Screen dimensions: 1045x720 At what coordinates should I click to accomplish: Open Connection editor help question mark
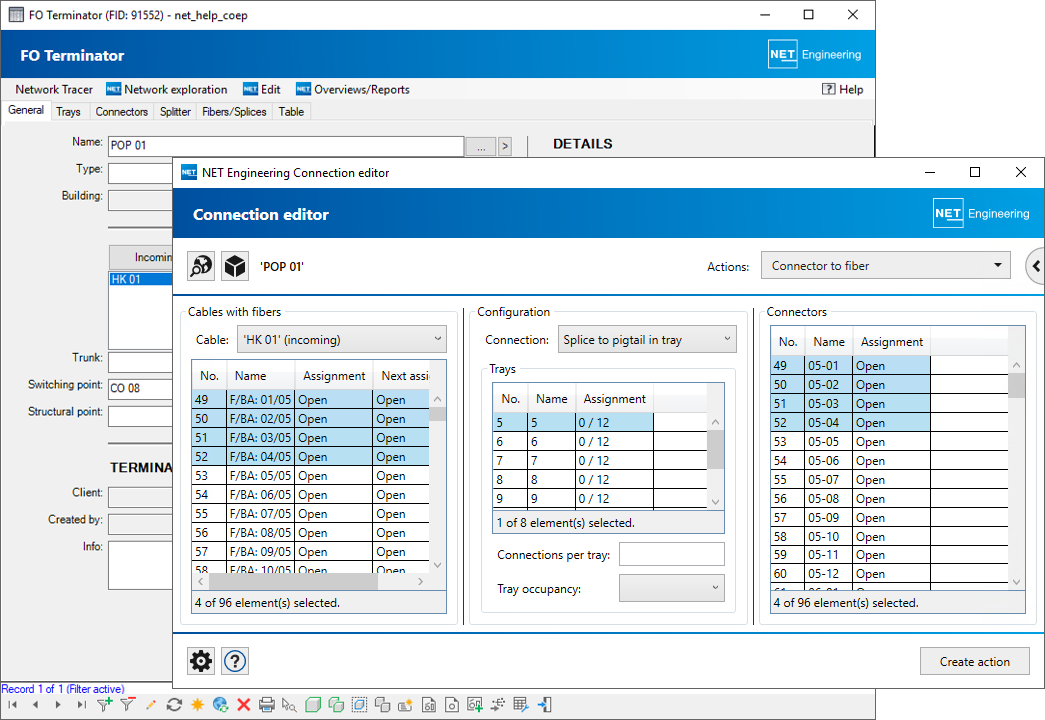[x=235, y=661]
